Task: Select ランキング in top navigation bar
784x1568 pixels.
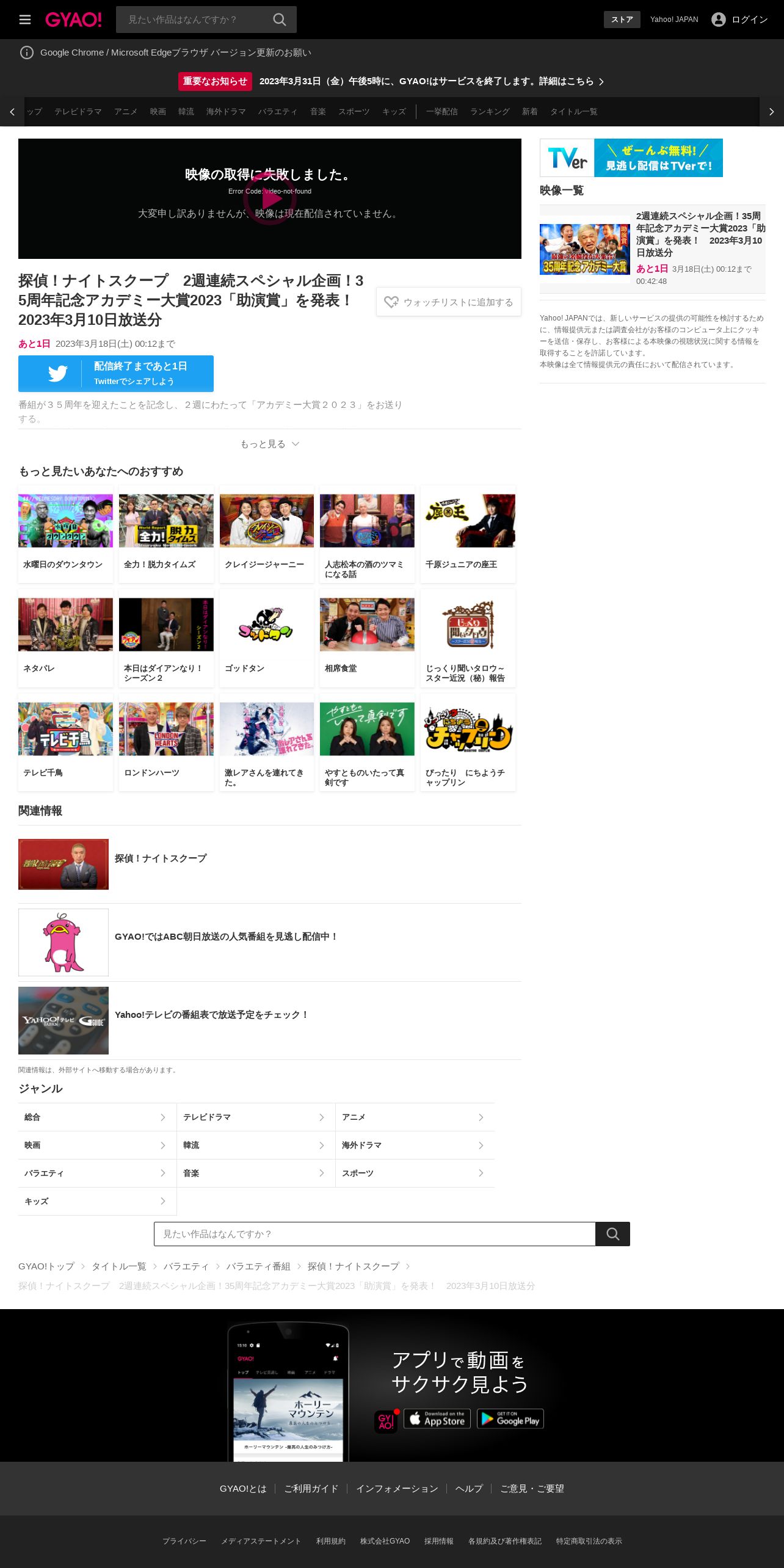Action: tap(490, 112)
